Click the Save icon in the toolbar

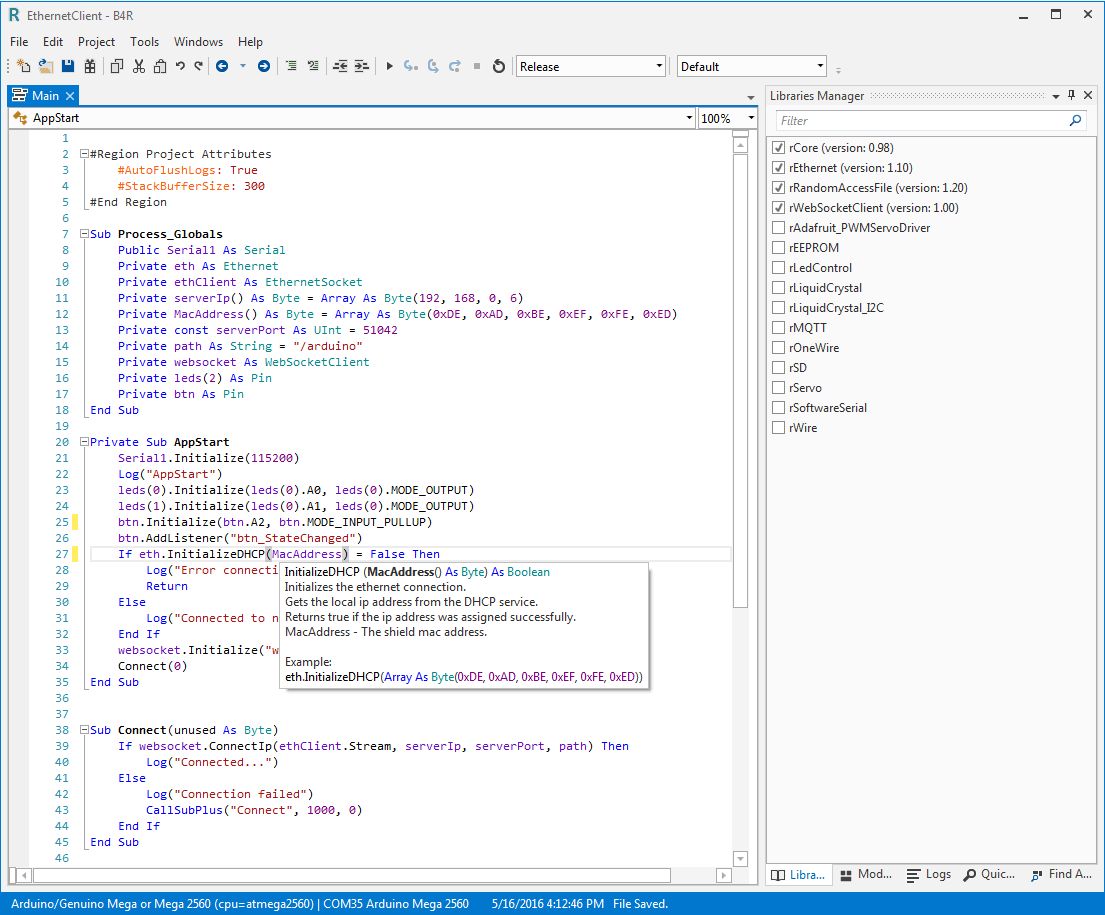tap(68, 67)
